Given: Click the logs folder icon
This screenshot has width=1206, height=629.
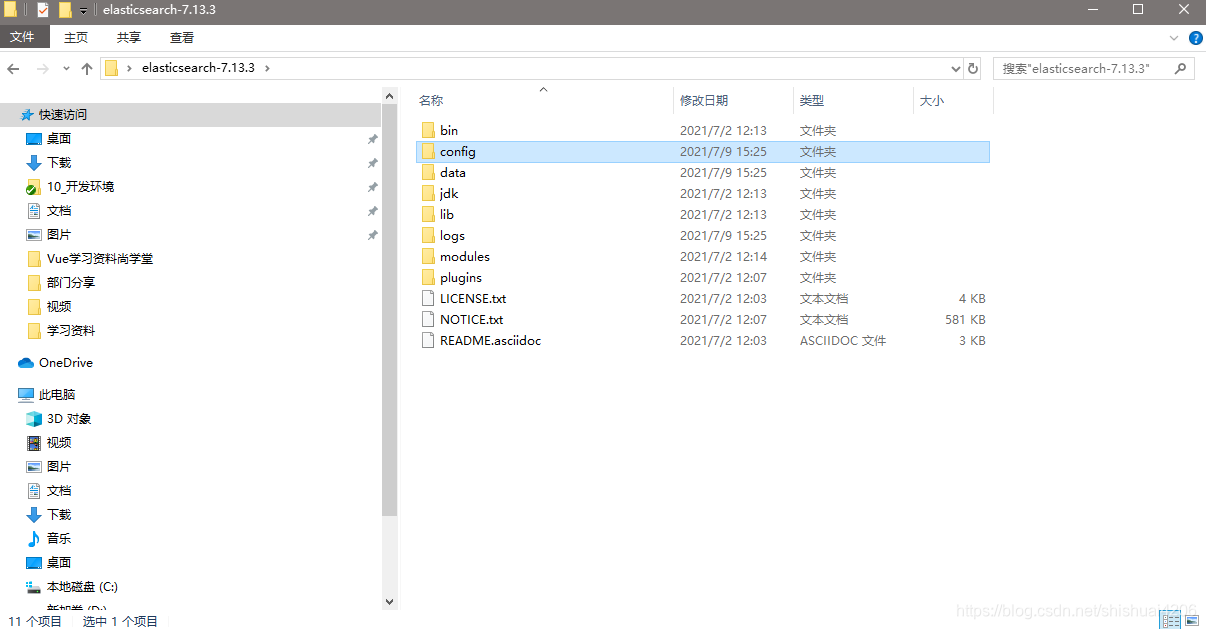Looking at the screenshot, I should pyautogui.click(x=428, y=235).
